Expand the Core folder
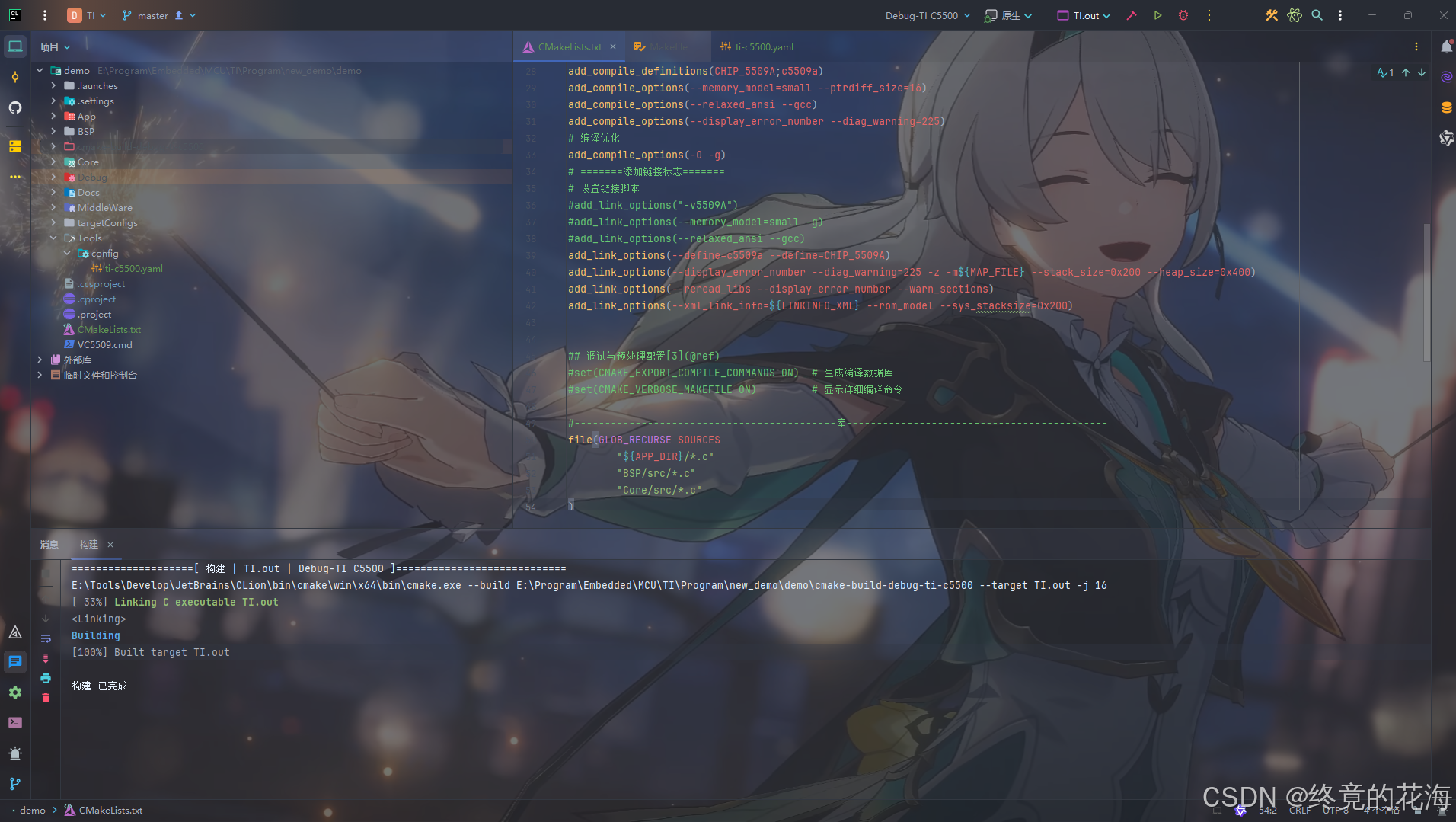The image size is (1456, 822). pyautogui.click(x=53, y=162)
